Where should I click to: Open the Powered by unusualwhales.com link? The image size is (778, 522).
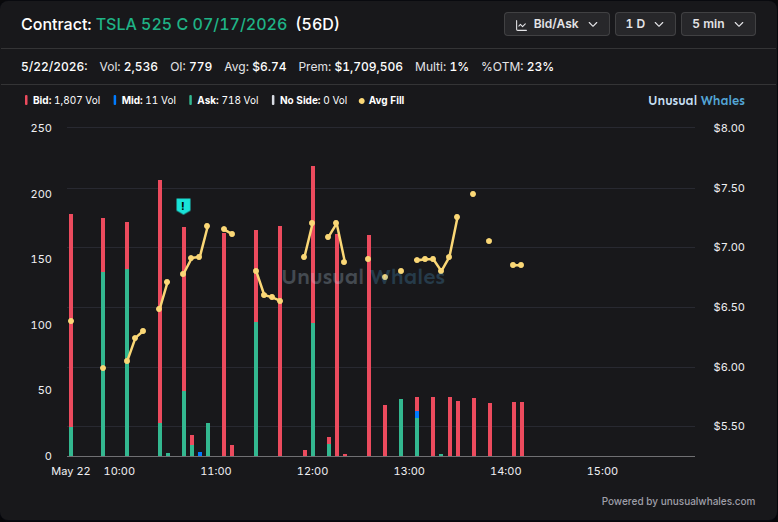click(x=678, y=501)
